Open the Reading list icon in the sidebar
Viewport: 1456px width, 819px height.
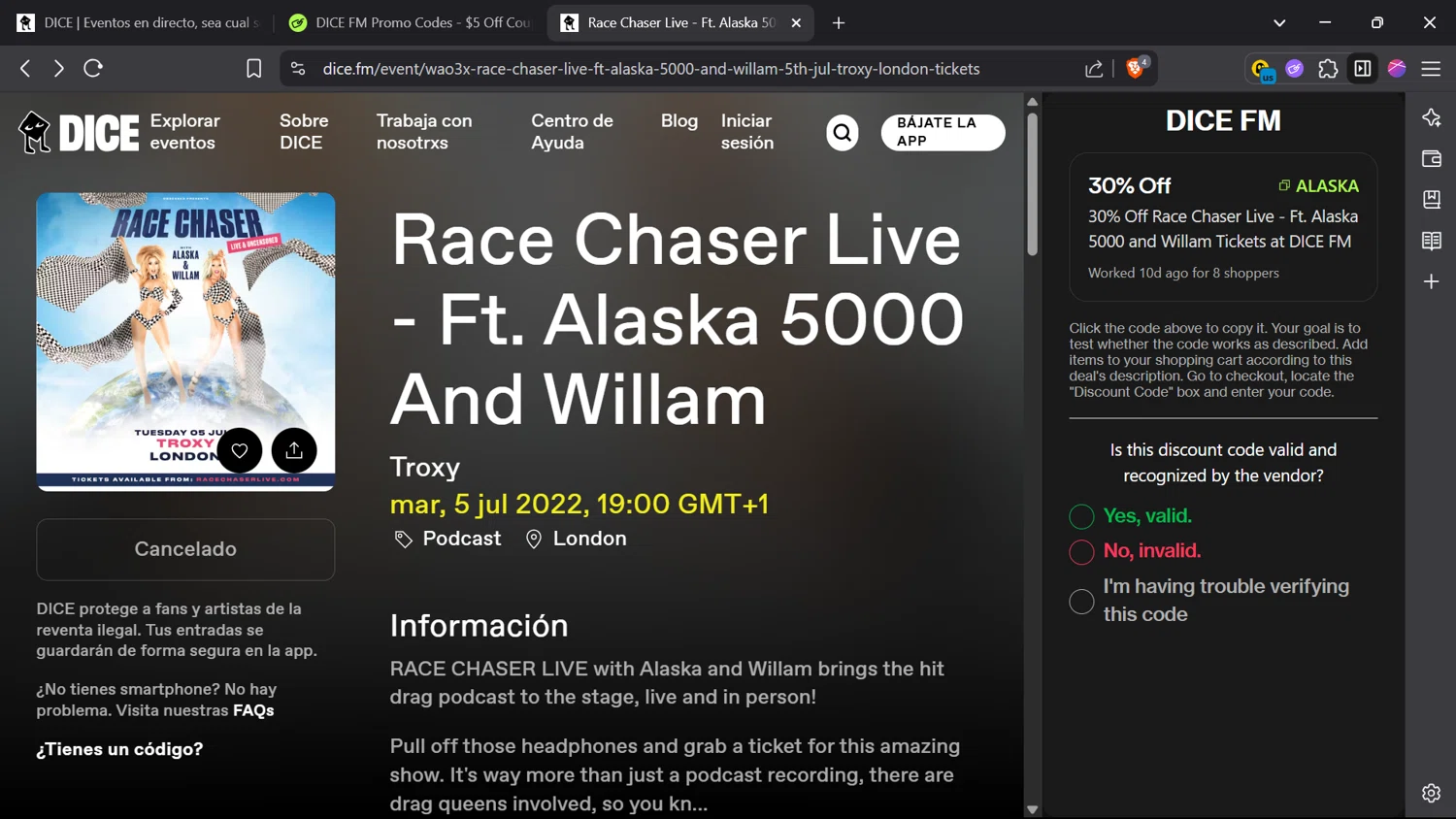pos(1431,241)
